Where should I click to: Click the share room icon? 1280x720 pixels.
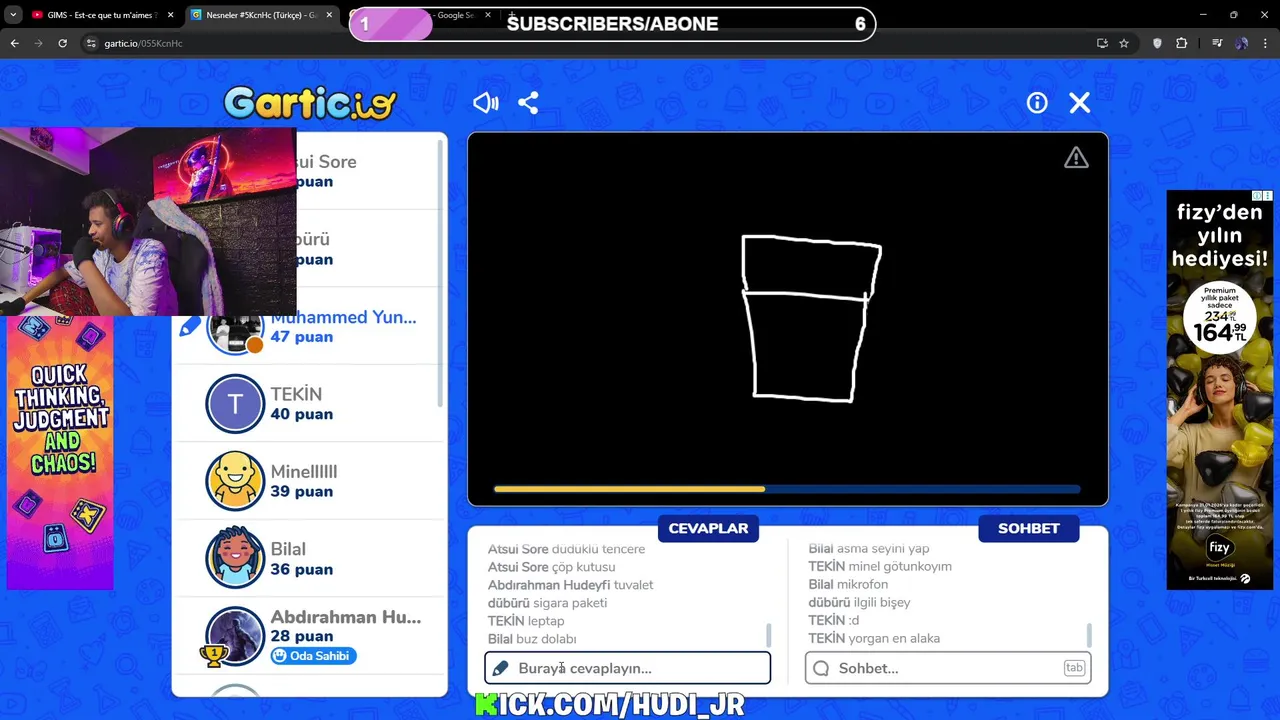click(528, 103)
